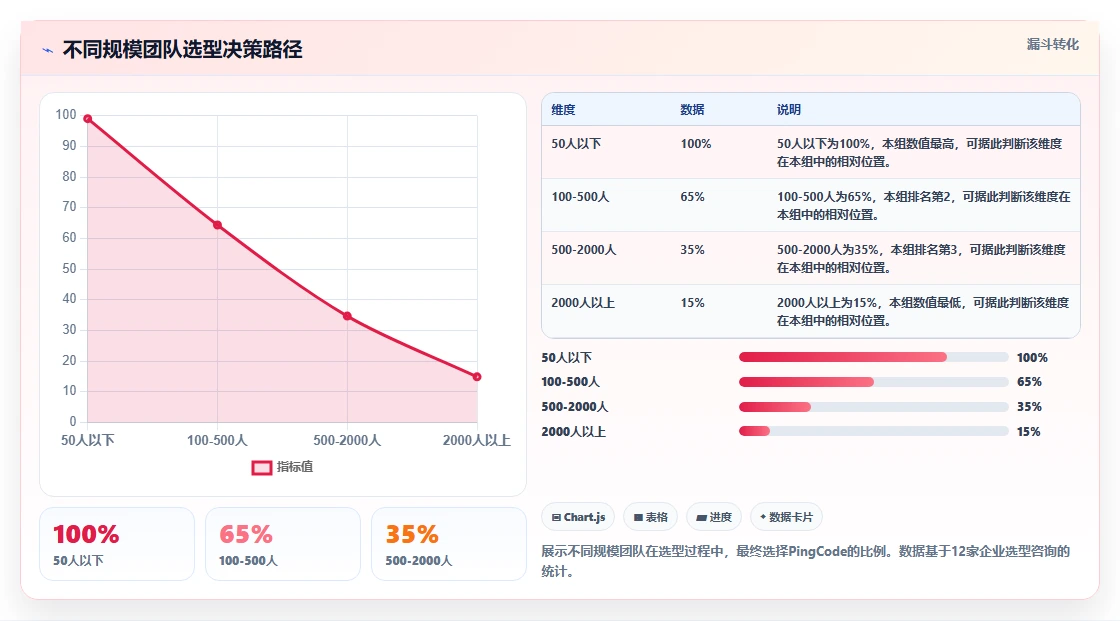Click the 2000人以上 x-axis label on the chart
Viewport: 1120px width, 621px height.
[x=476, y=440]
